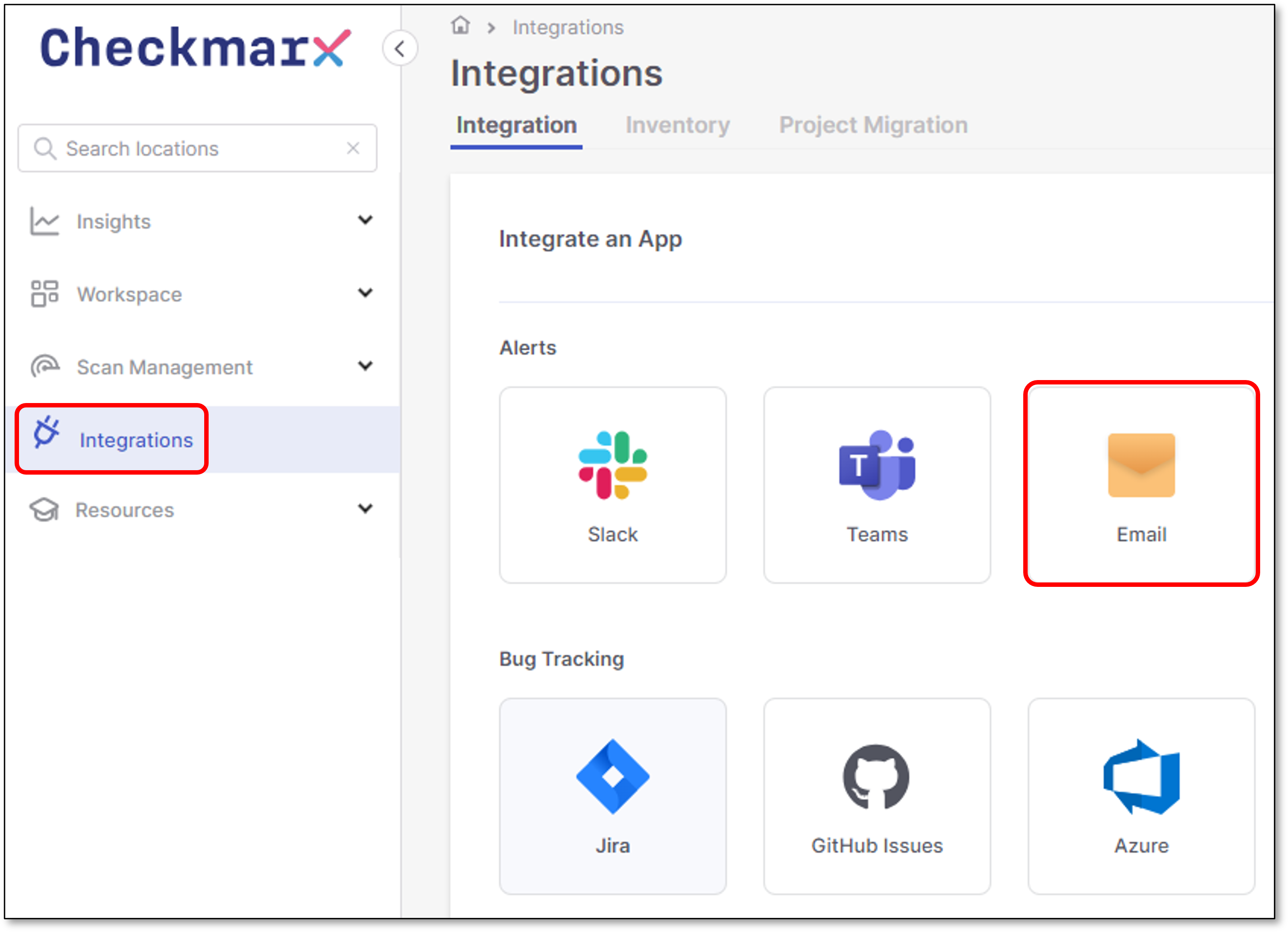Collapse the sidebar with the arrow button
This screenshot has height=932, width=1288.
click(x=400, y=49)
